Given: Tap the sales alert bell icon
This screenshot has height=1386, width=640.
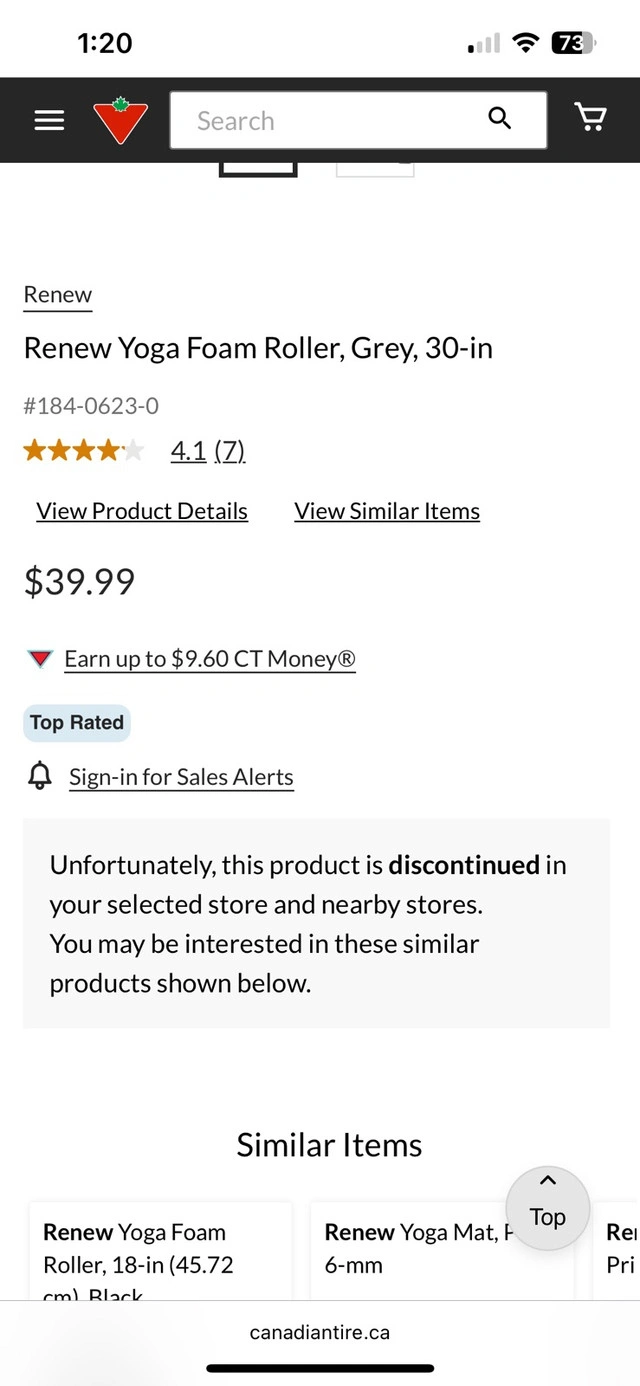Looking at the screenshot, I should pyautogui.click(x=40, y=776).
